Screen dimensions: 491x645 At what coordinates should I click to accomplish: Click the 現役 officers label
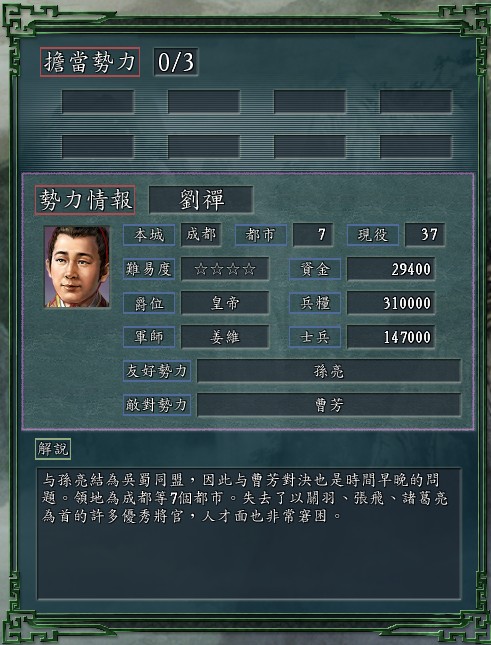click(373, 235)
